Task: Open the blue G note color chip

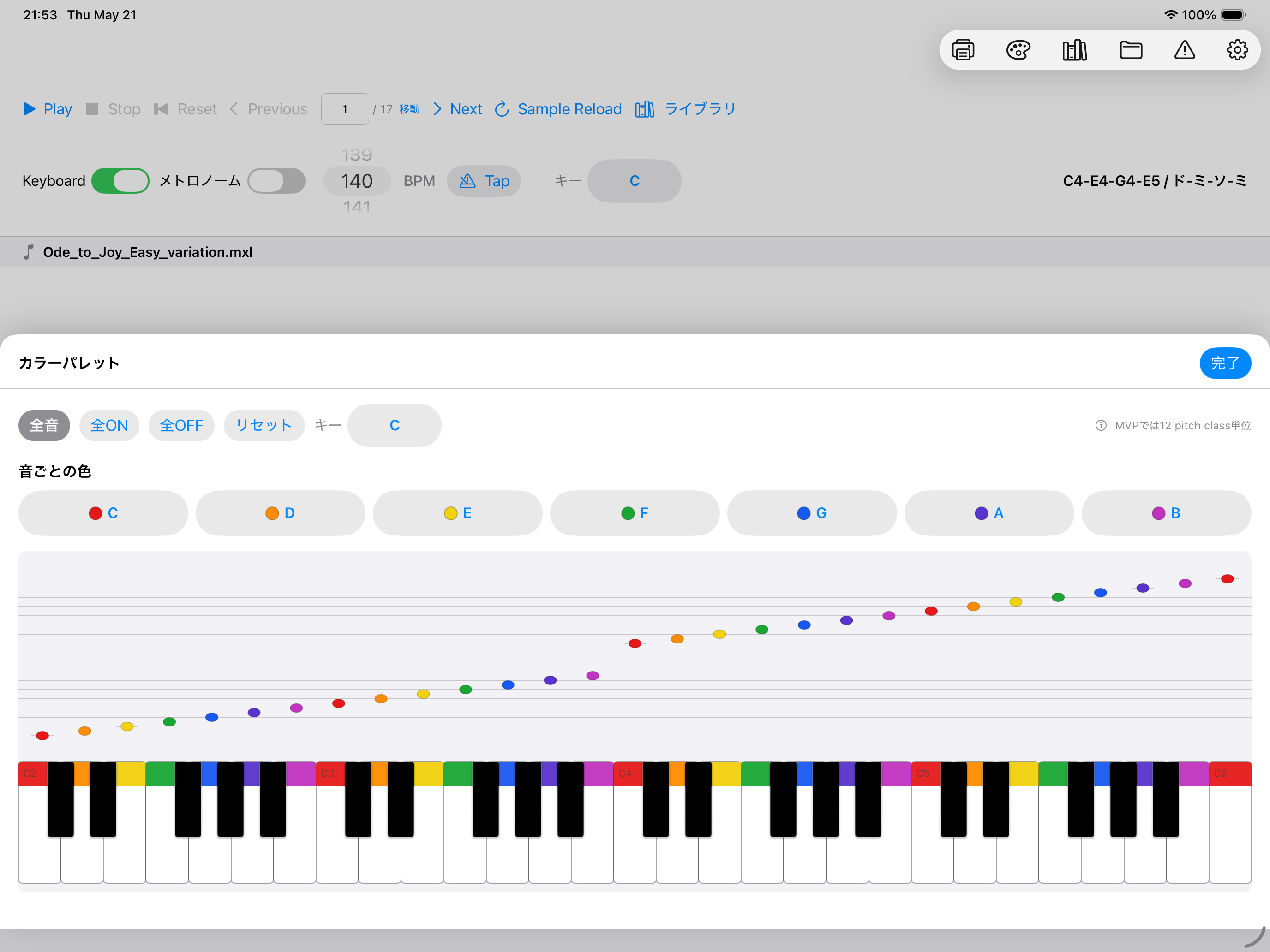Action: (x=812, y=513)
